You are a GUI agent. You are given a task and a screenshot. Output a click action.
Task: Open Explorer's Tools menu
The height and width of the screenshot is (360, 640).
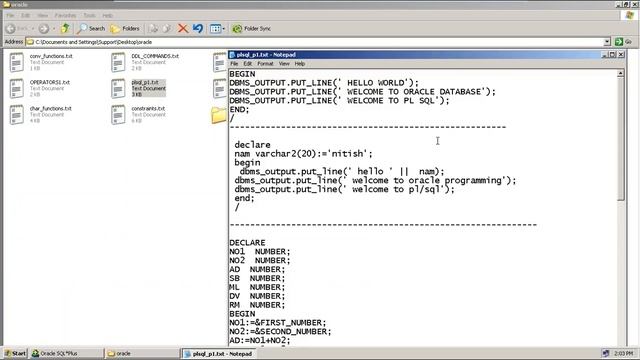click(89, 16)
